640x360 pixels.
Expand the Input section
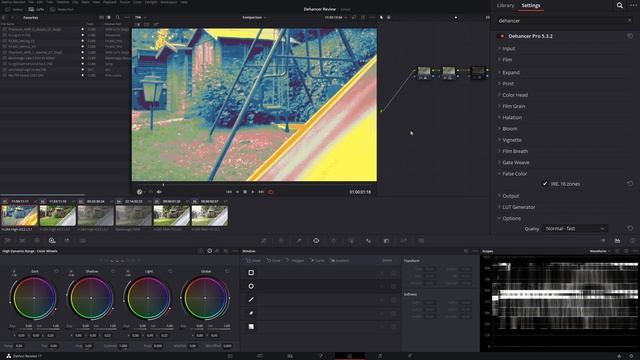coord(509,49)
